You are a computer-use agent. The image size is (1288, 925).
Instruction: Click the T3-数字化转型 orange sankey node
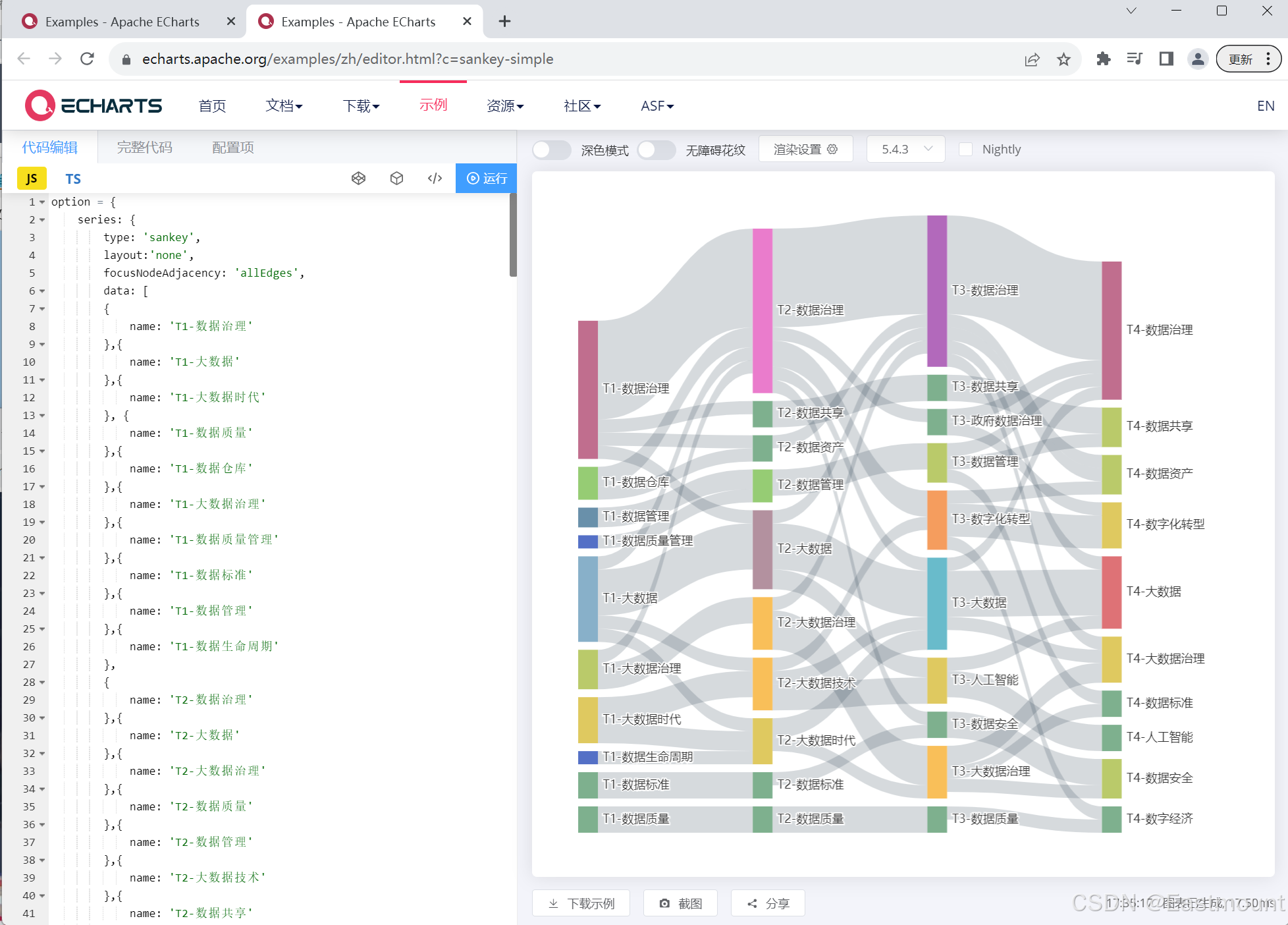coord(937,519)
